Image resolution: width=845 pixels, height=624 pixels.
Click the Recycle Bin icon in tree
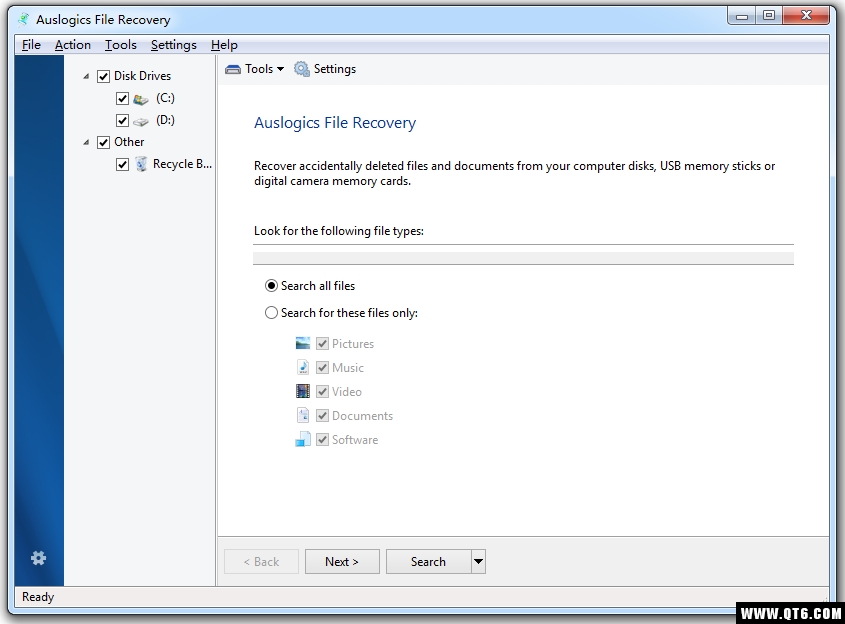click(x=141, y=164)
